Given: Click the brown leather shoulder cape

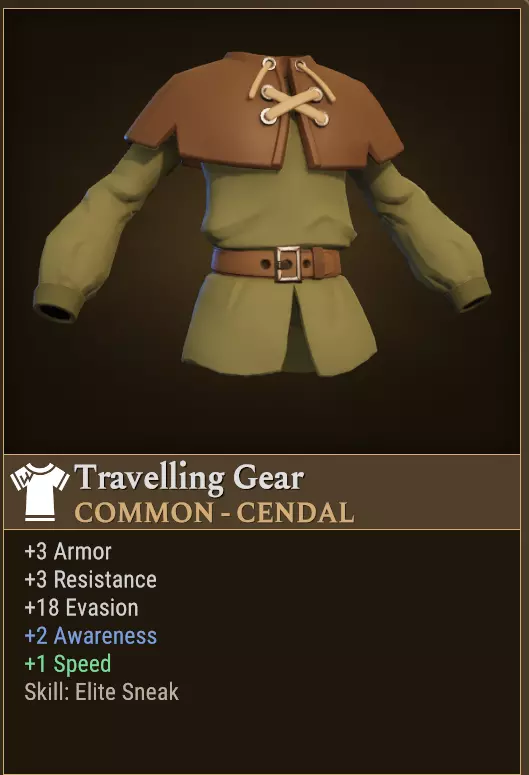Looking at the screenshot, I should 265,111.
